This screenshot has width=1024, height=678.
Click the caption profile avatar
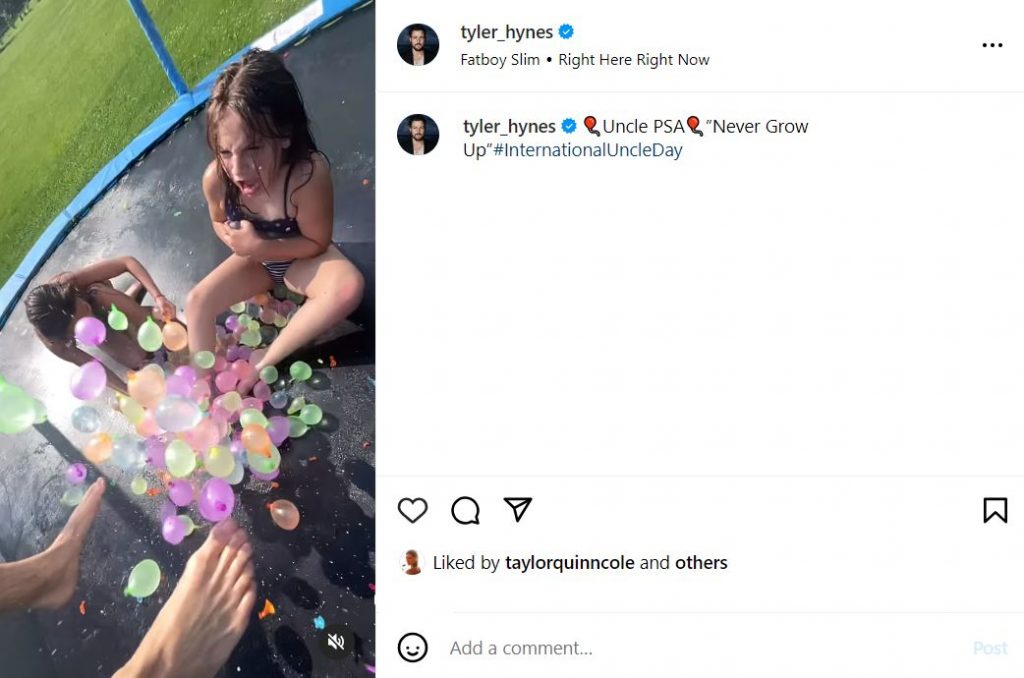click(418, 135)
